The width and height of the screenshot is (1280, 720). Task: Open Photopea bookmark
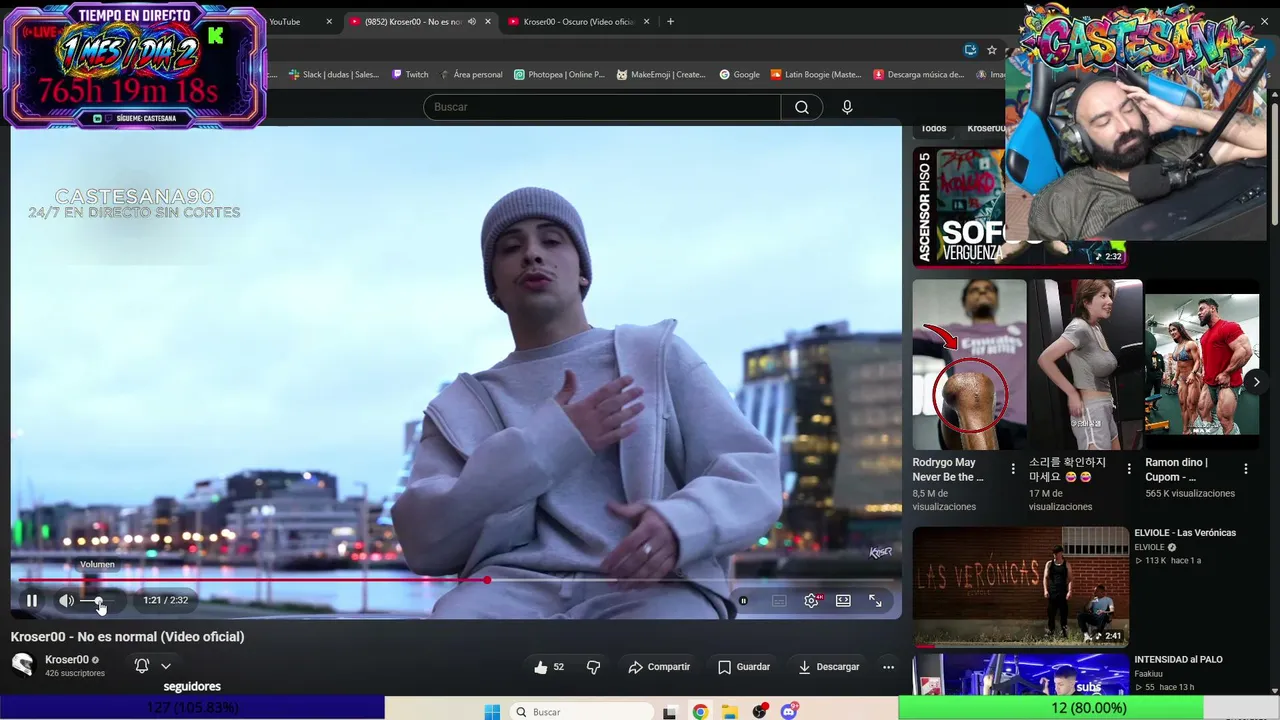[x=559, y=74]
